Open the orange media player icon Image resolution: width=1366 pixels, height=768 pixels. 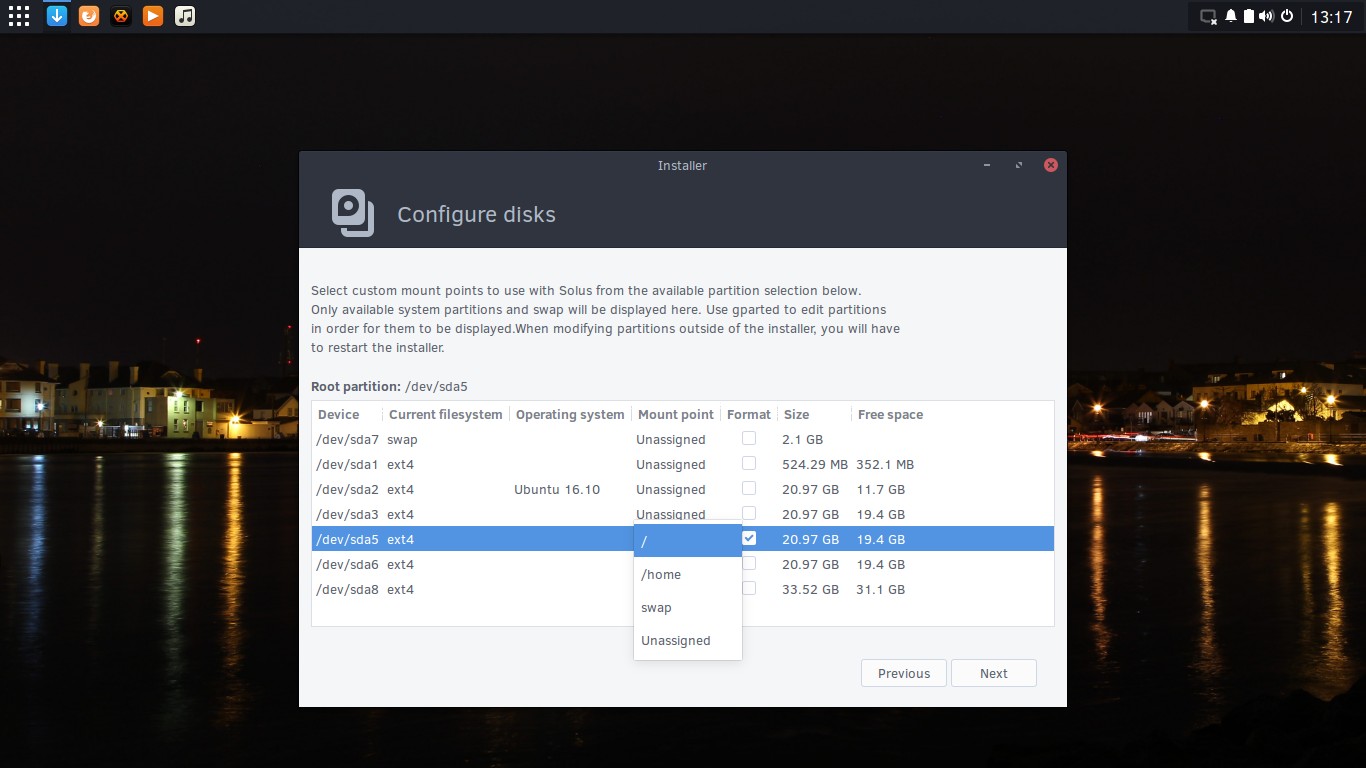coord(153,15)
